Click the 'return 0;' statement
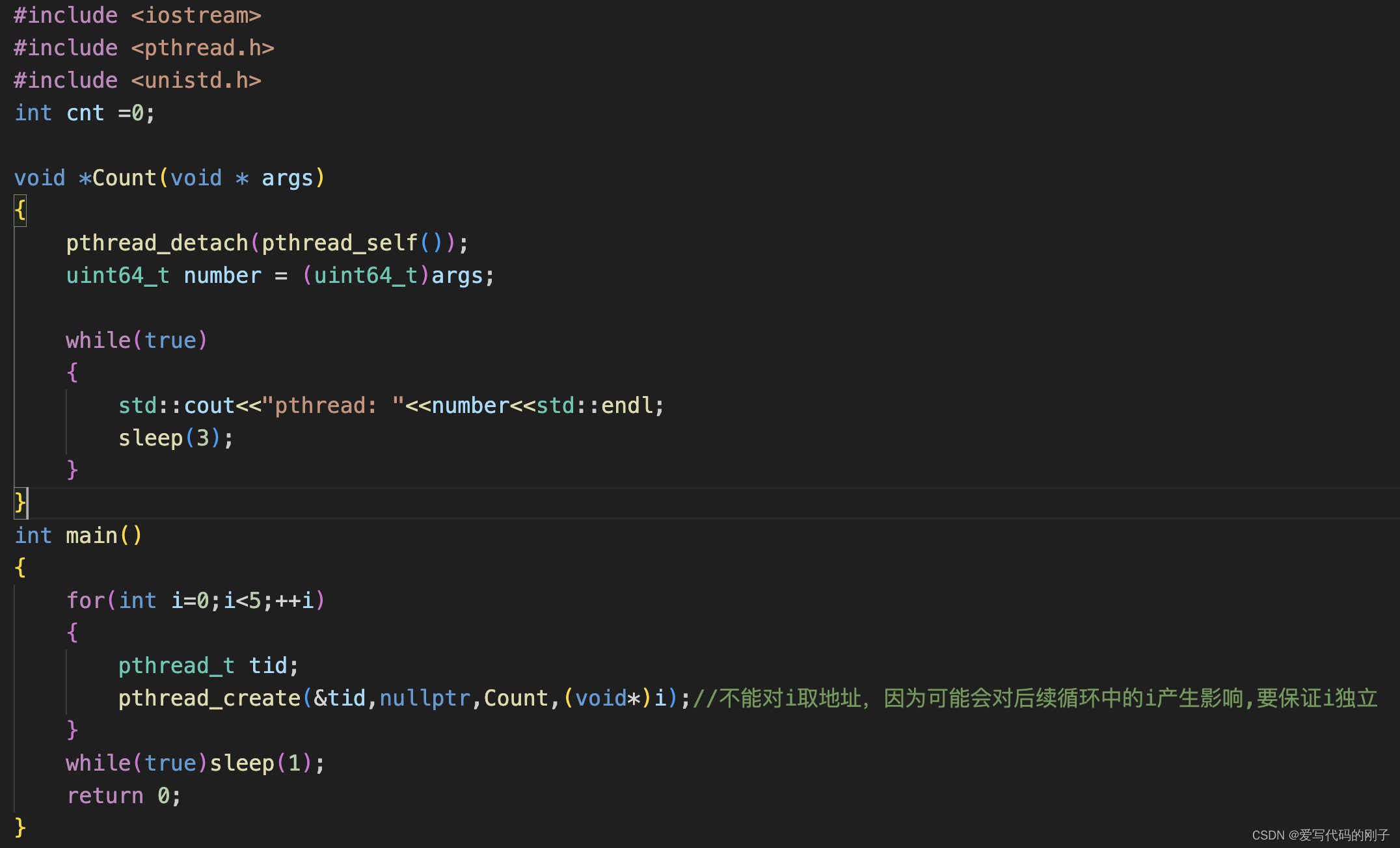 pos(124,796)
